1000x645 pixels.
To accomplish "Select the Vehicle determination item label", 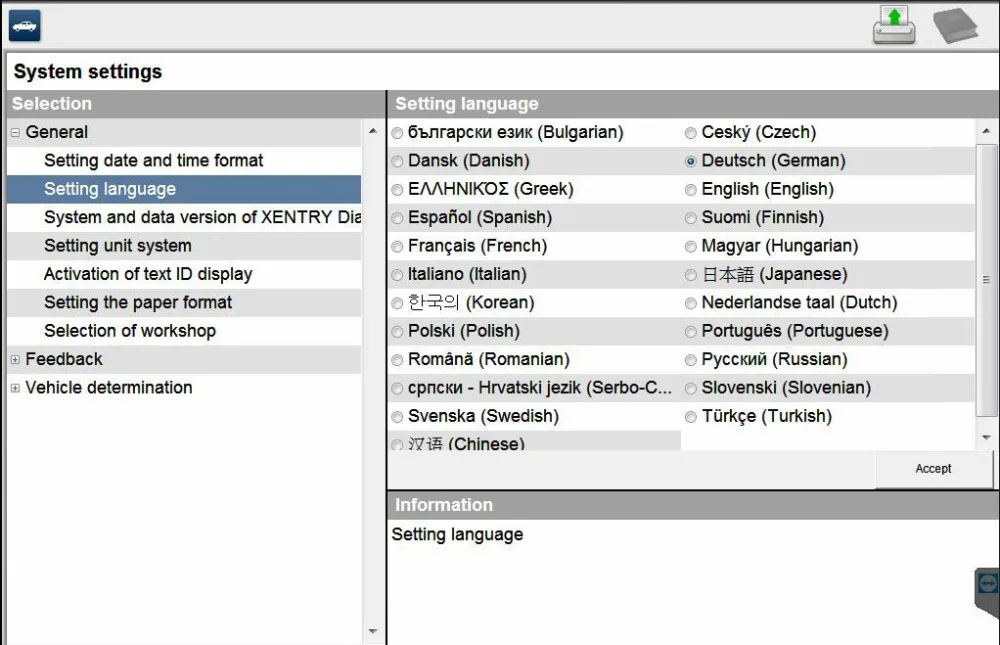I will point(108,388).
